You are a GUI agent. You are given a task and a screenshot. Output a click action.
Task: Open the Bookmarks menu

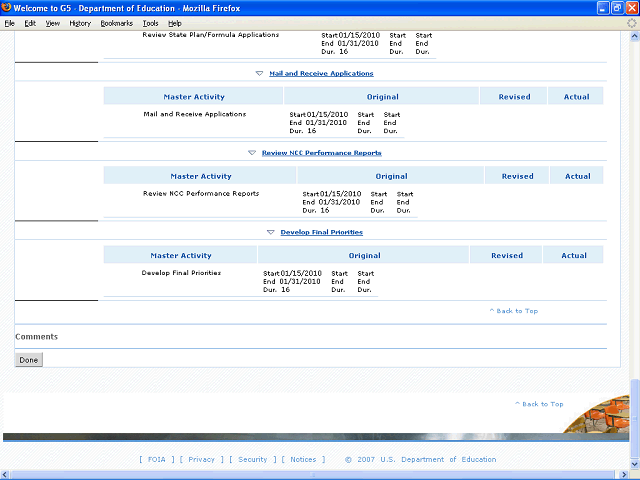point(116,22)
